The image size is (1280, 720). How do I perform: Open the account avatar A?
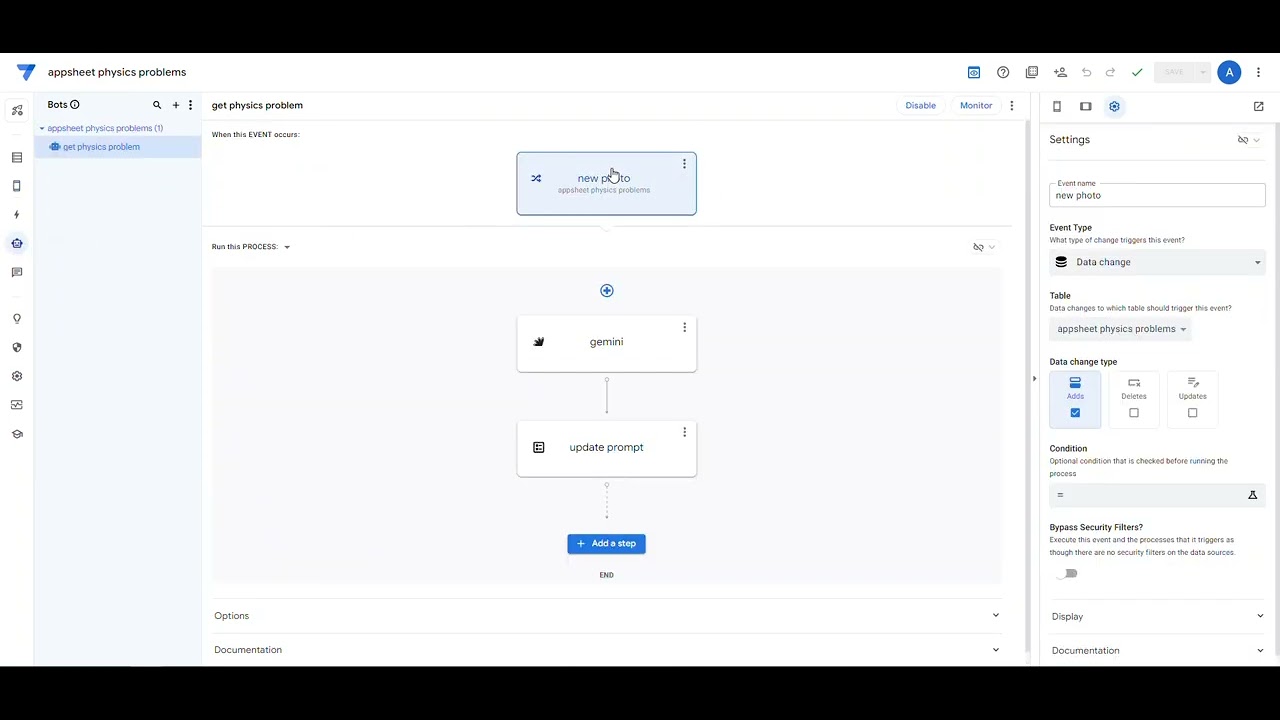(1229, 72)
